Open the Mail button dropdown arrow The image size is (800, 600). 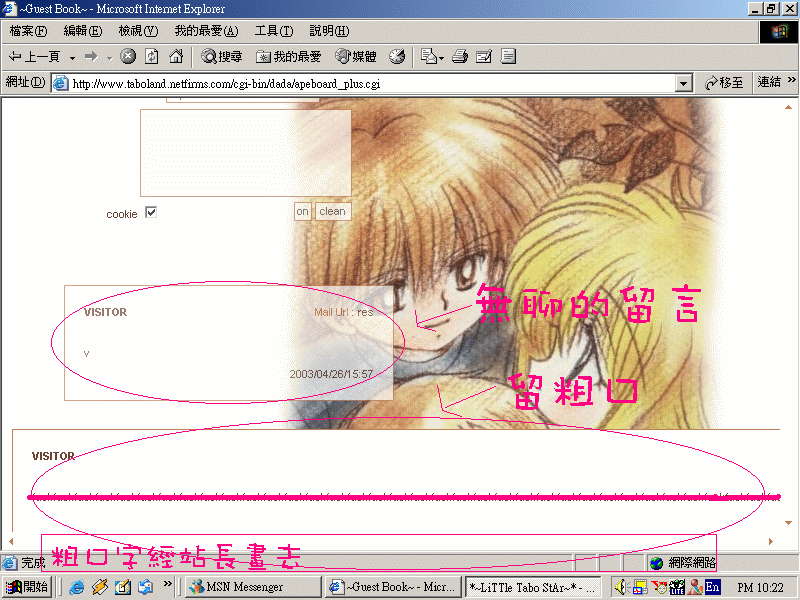(x=441, y=58)
